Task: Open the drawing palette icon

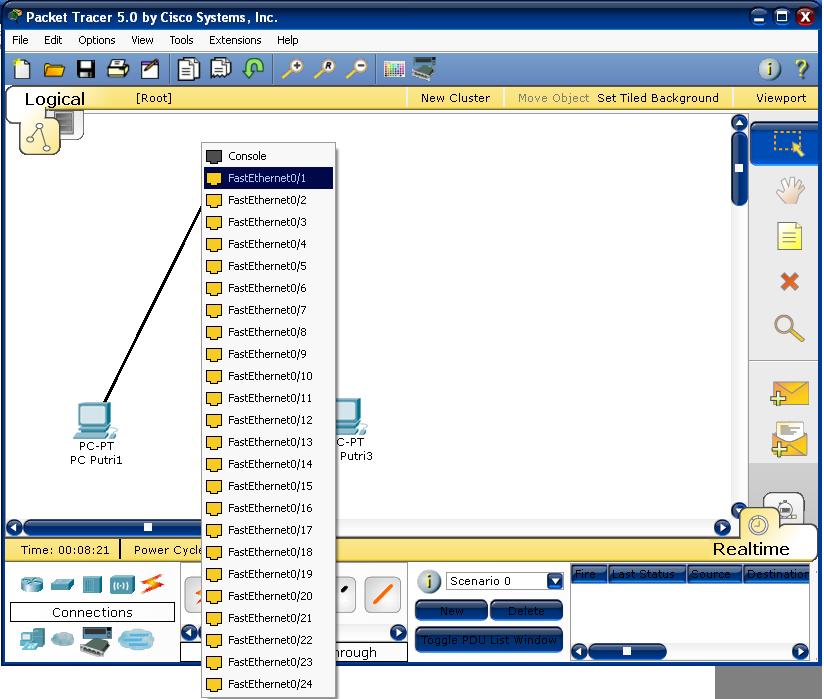Action: 394,69
